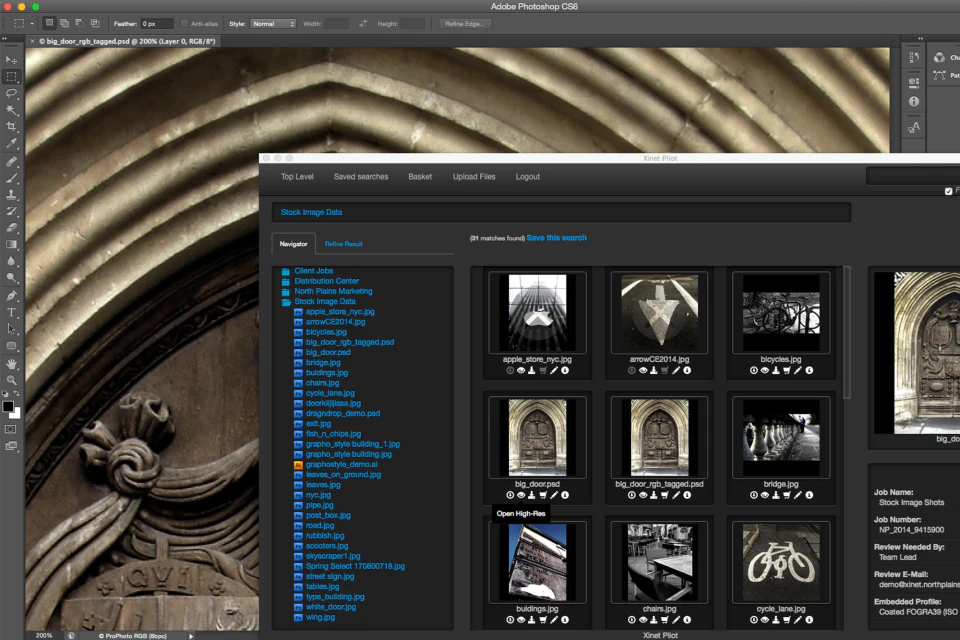Select the Zoom tool in the toolbox
960x640 pixels.
(x=11, y=380)
